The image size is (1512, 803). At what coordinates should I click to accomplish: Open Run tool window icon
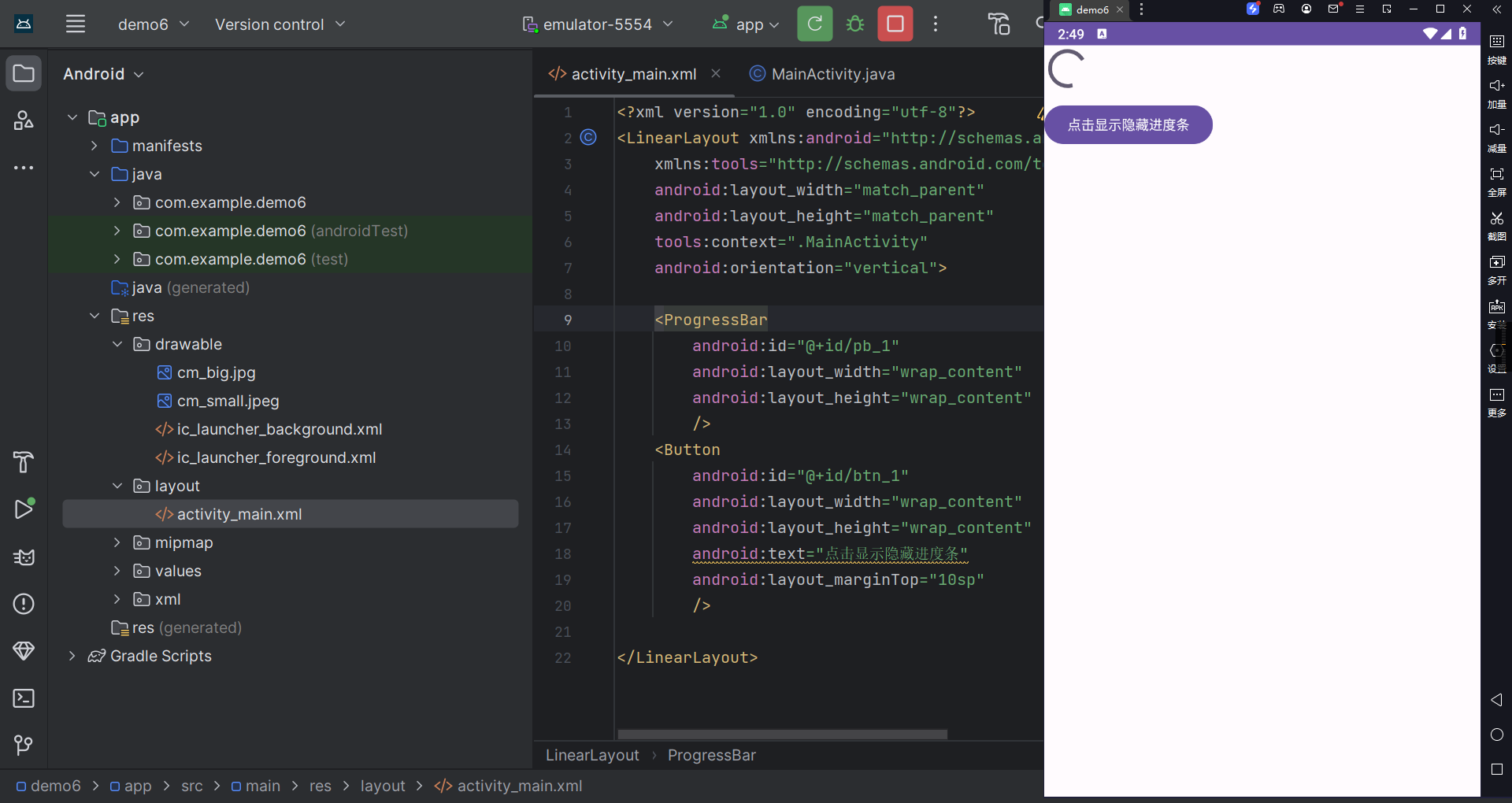coord(24,509)
